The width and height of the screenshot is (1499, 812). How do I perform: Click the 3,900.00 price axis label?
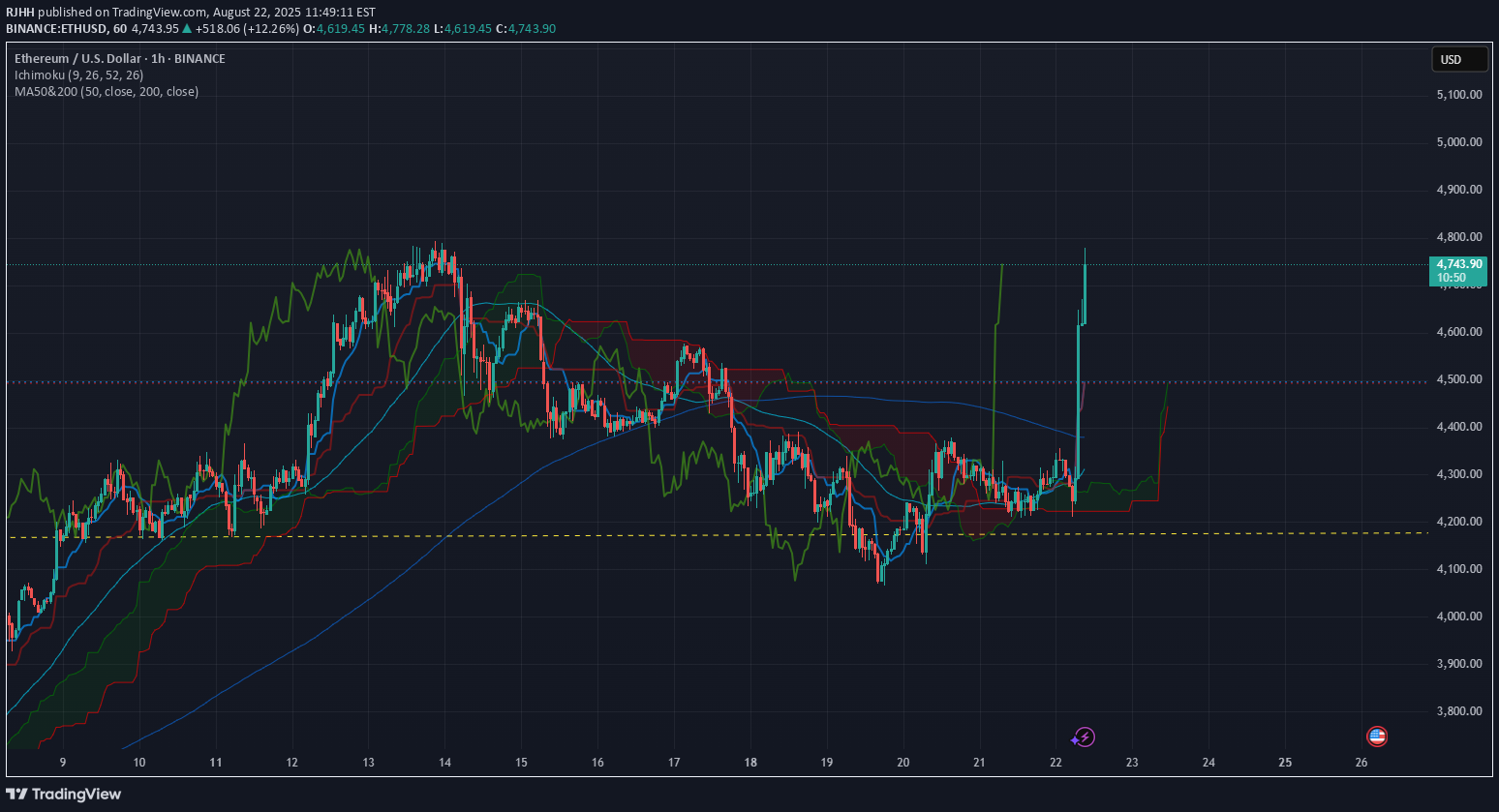click(1459, 664)
